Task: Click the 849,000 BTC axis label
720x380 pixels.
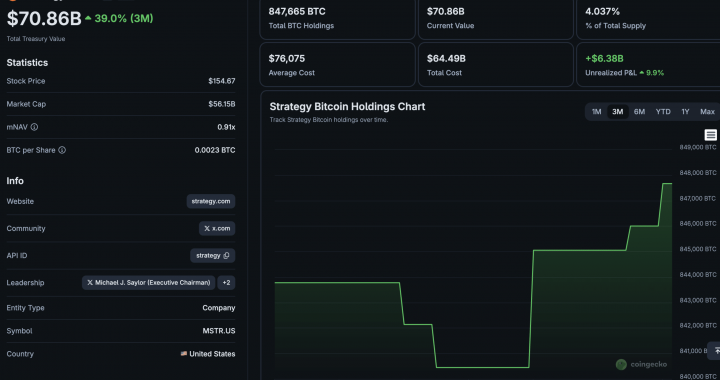Action: [x=698, y=147]
